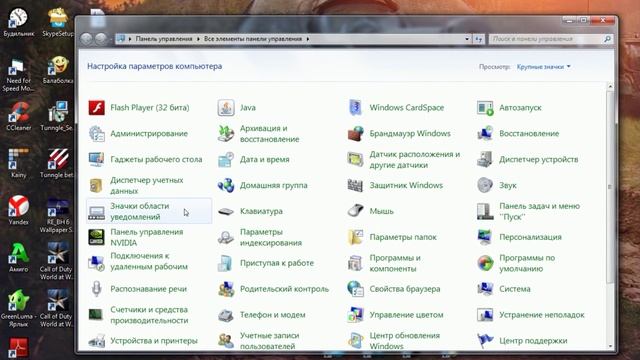This screenshot has height=360, width=640.
Task: Click the search magnifier icon
Action: [607, 39]
